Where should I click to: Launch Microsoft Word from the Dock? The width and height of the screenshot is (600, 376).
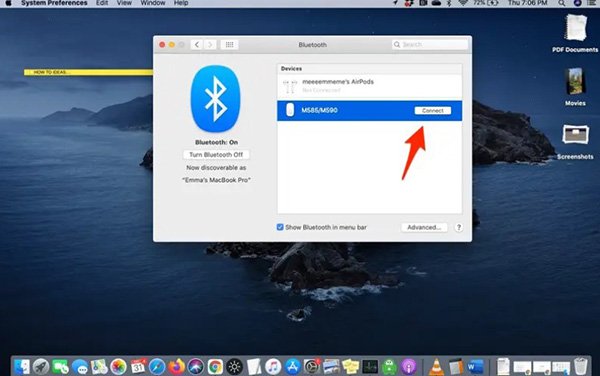coord(475,367)
